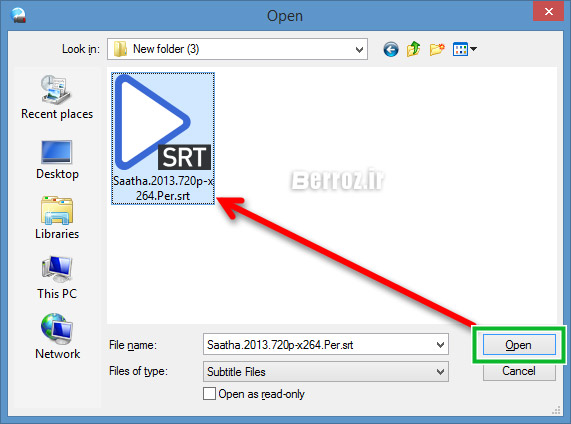Enable Open as read-only checkbox
The image size is (571, 424).
(209, 394)
